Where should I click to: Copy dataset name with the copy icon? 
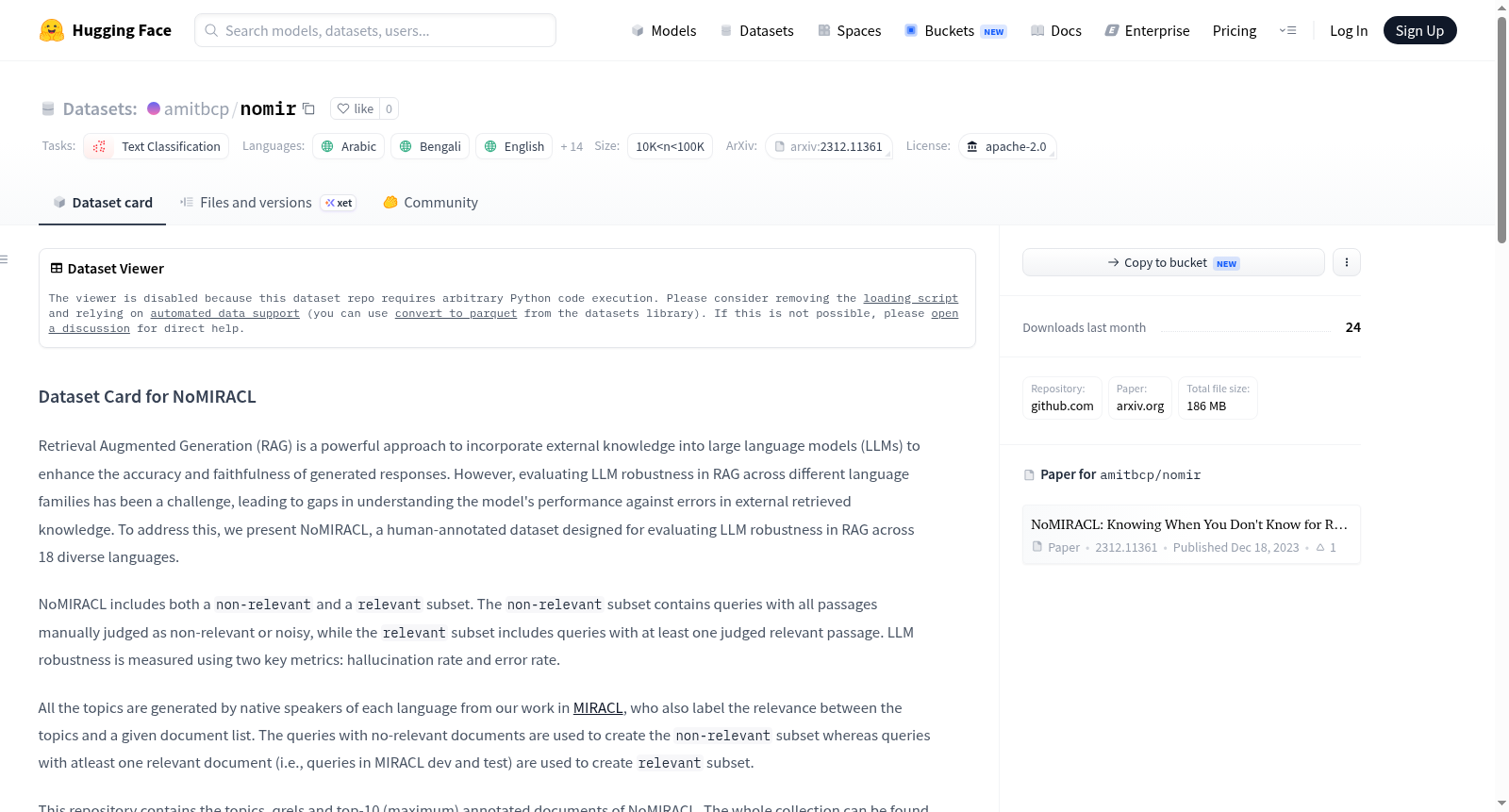pos(308,108)
